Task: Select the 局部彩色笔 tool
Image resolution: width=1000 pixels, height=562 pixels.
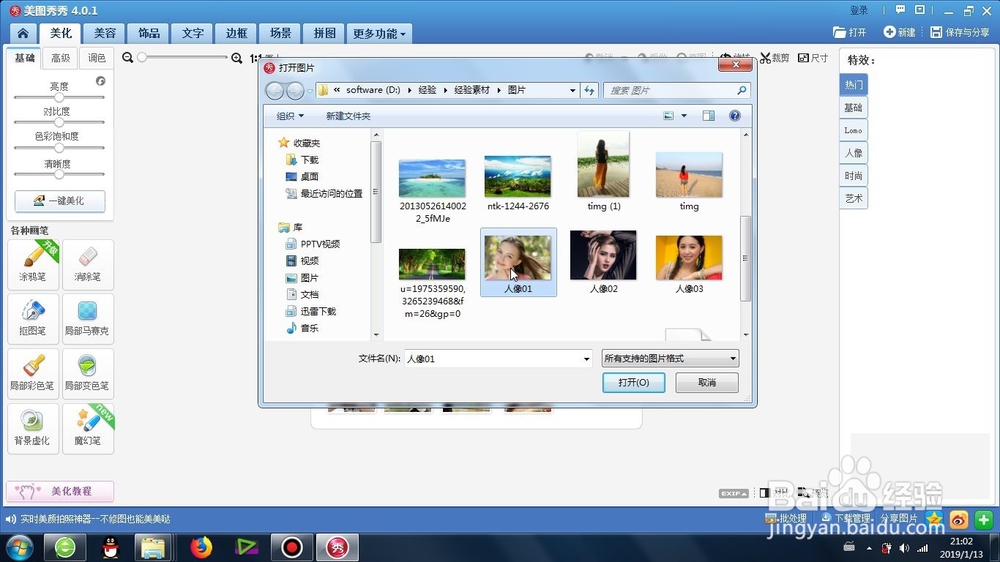Action: tap(33, 373)
